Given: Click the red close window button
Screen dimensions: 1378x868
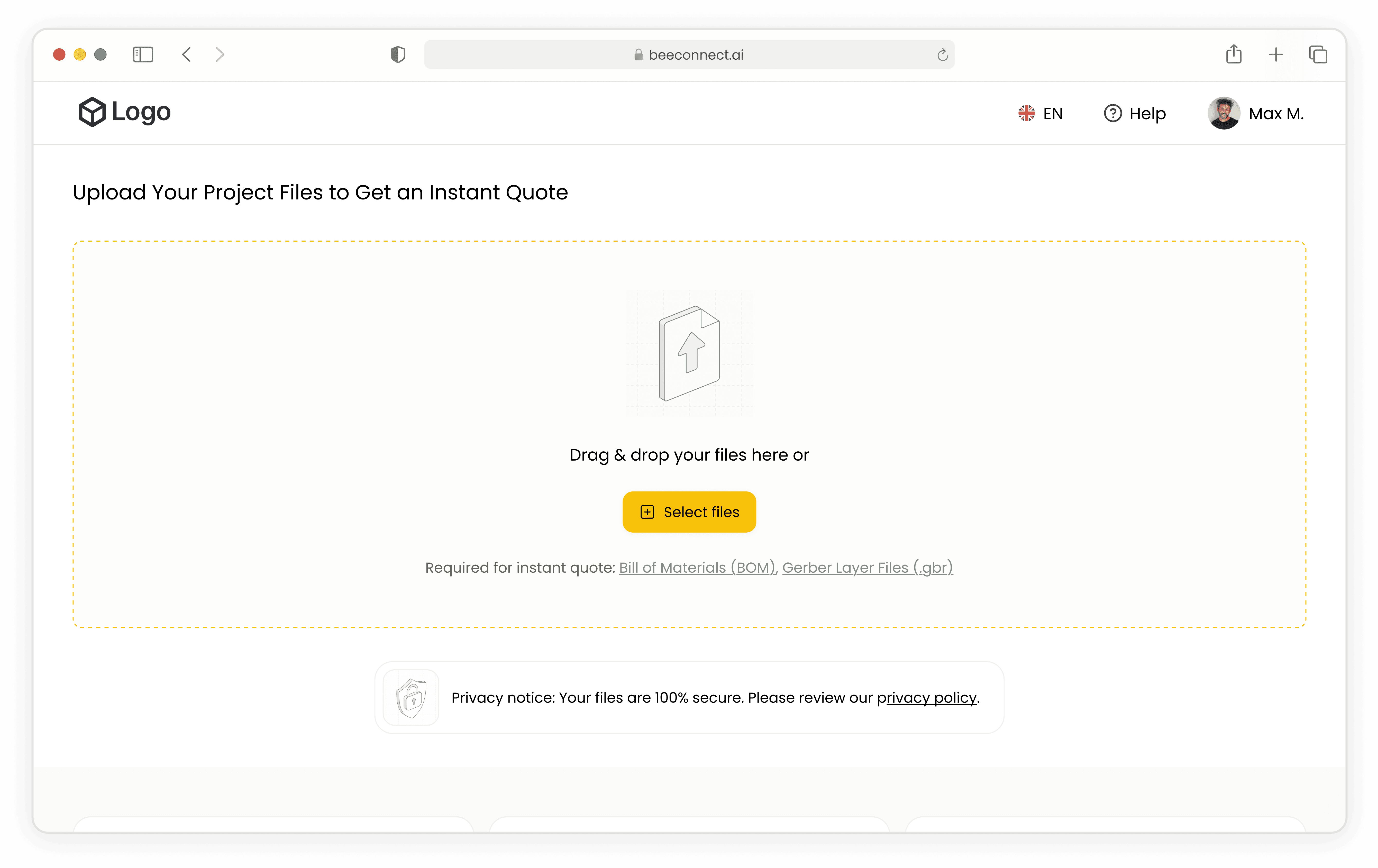Looking at the screenshot, I should click(59, 54).
